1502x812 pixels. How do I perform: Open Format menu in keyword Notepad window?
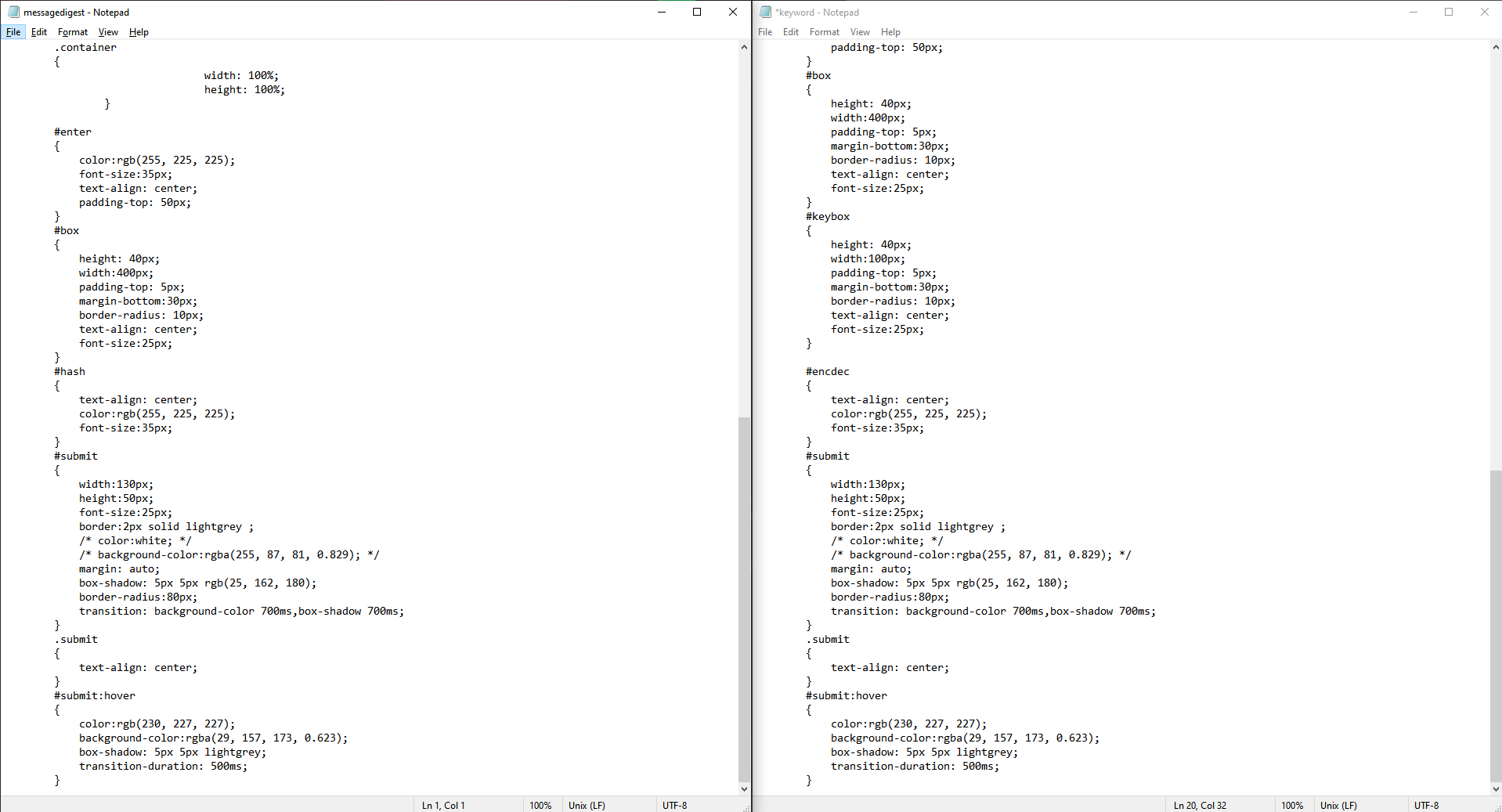coord(825,32)
